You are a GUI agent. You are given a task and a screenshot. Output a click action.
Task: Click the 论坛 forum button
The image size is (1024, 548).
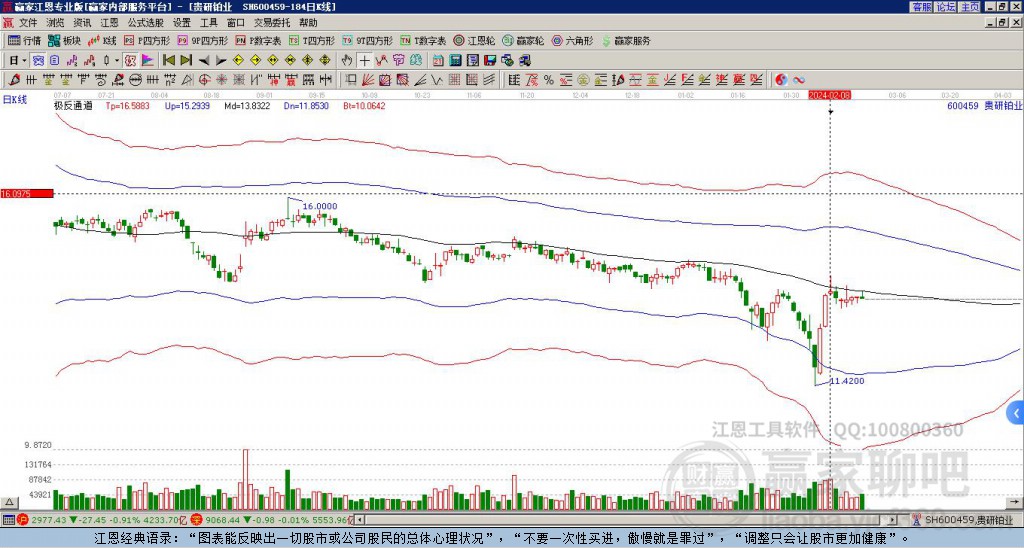(945, 7)
